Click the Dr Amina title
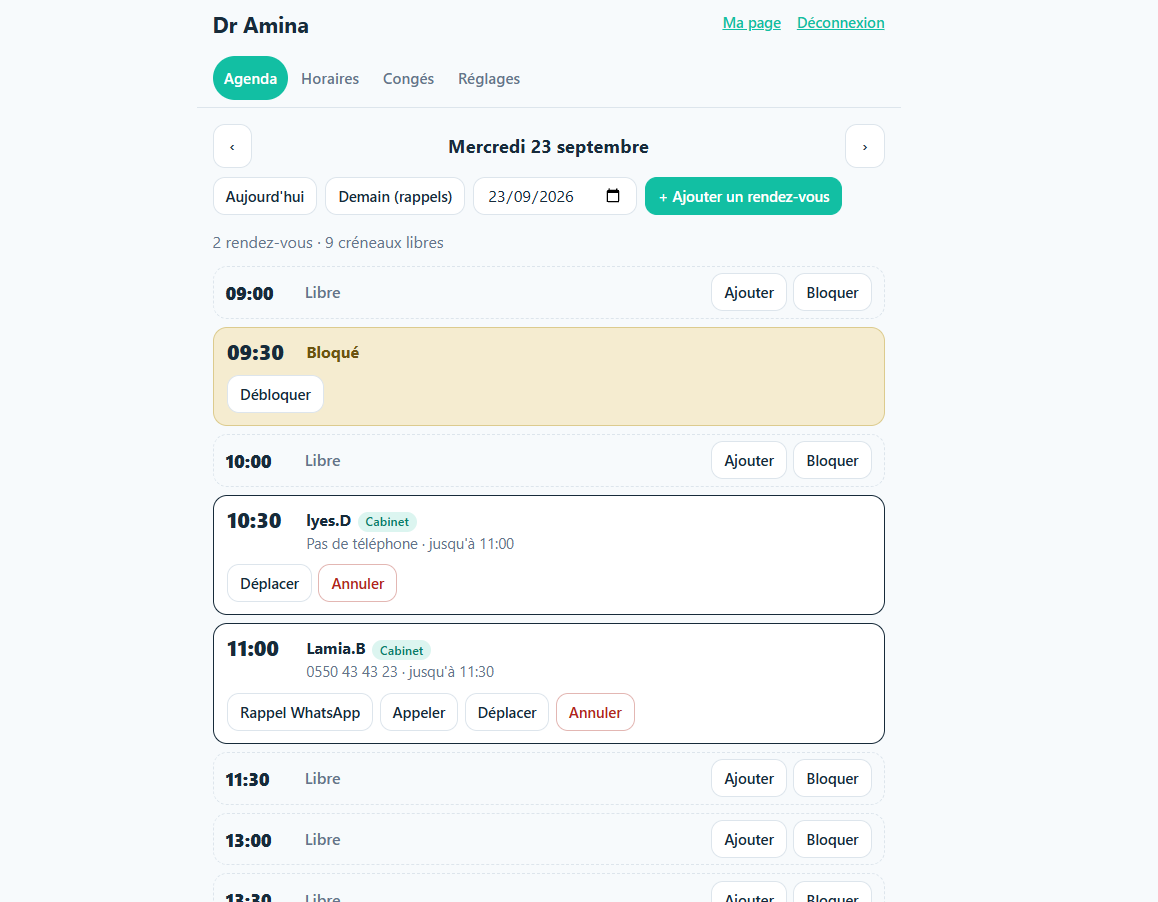Image resolution: width=1158 pixels, height=902 pixels. (261, 25)
